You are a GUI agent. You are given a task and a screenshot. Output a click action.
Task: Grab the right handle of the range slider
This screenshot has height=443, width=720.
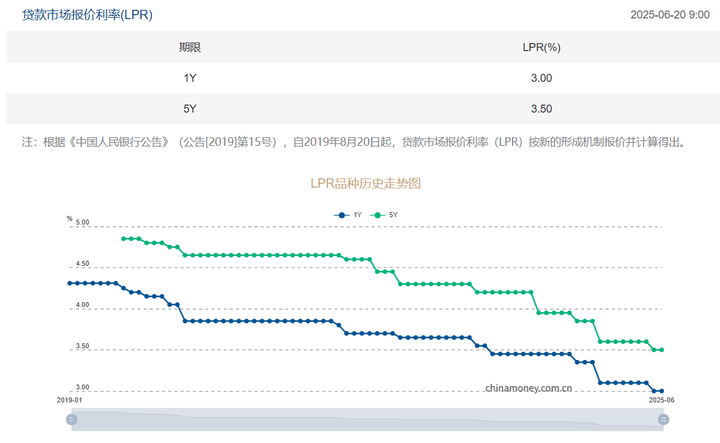(x=664, y=419)
